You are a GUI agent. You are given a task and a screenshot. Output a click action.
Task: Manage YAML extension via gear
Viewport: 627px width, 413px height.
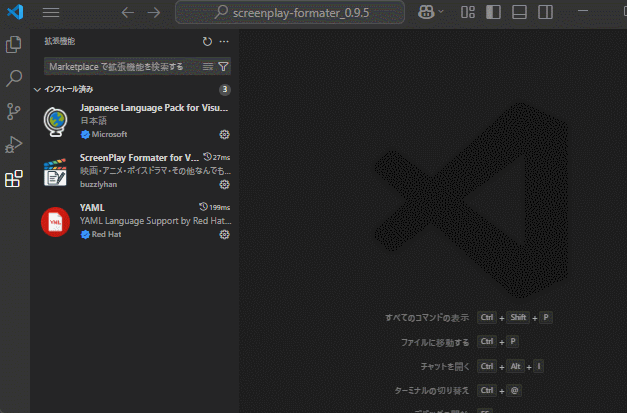pyautogui.click(x=224, y=234)
